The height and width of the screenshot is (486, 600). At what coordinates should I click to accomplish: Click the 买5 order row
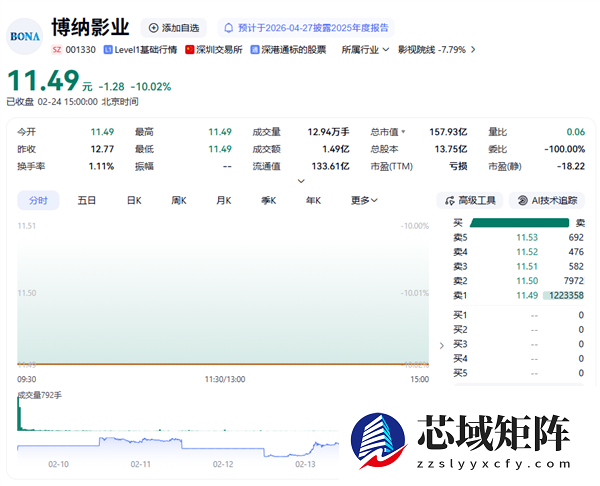pos(518,373)
